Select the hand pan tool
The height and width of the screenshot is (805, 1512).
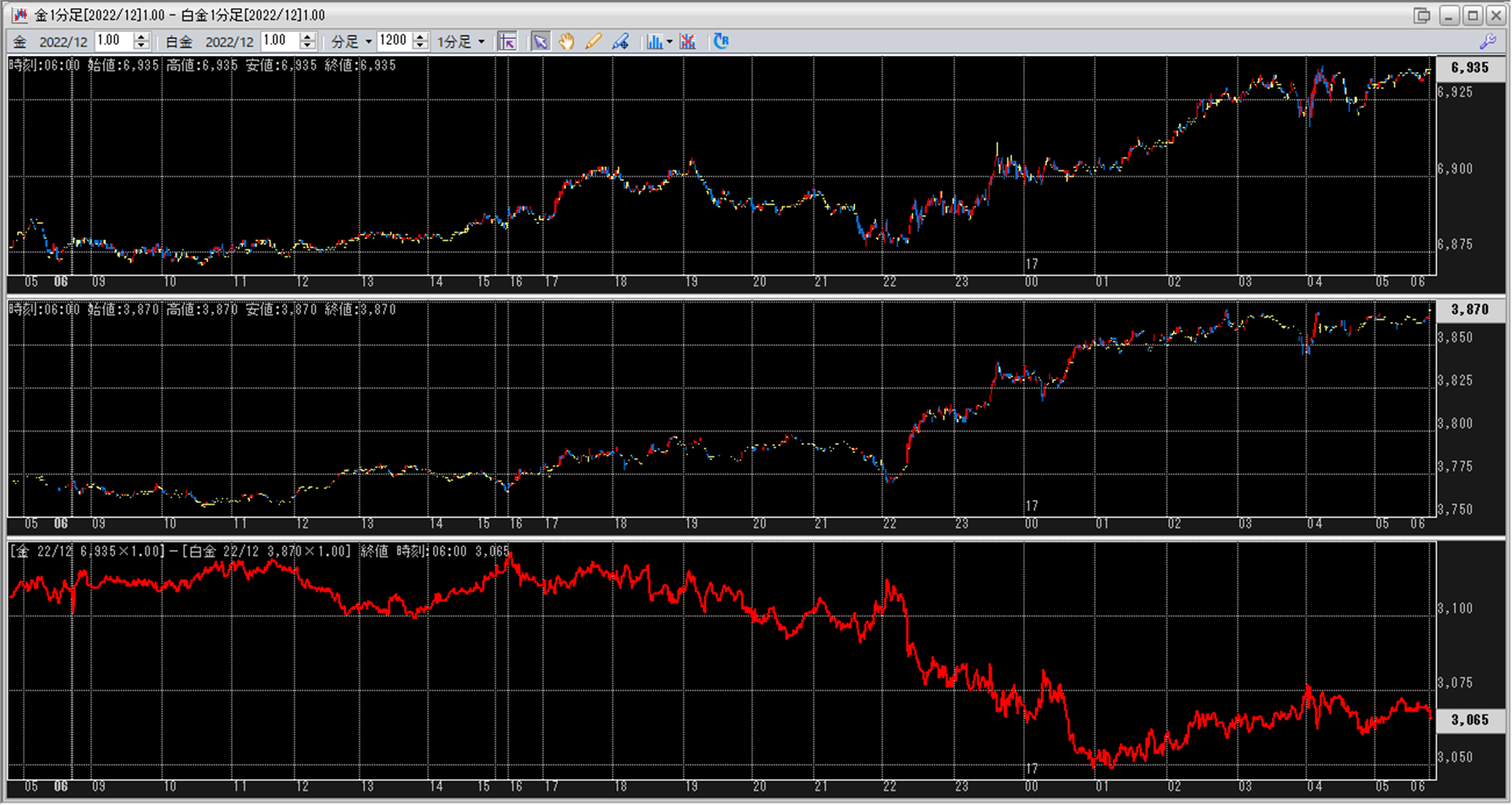tap(567, 42)
